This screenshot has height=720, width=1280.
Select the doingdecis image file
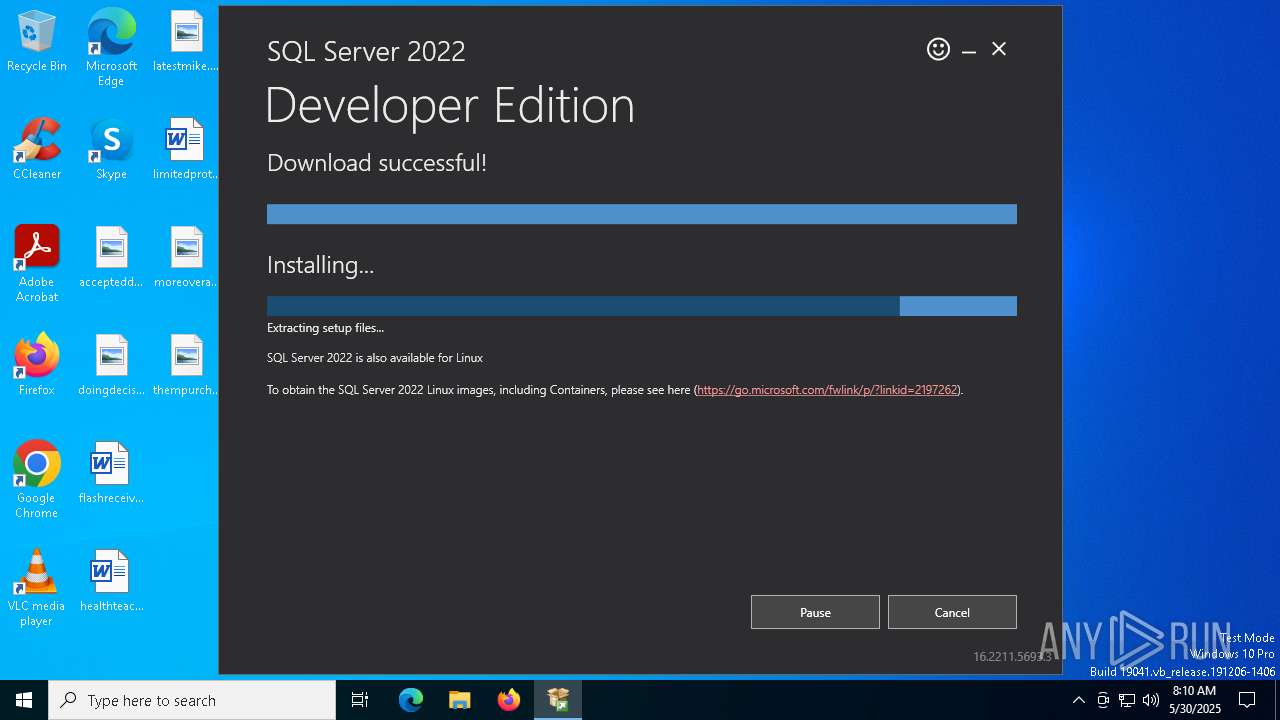(111, 366)
